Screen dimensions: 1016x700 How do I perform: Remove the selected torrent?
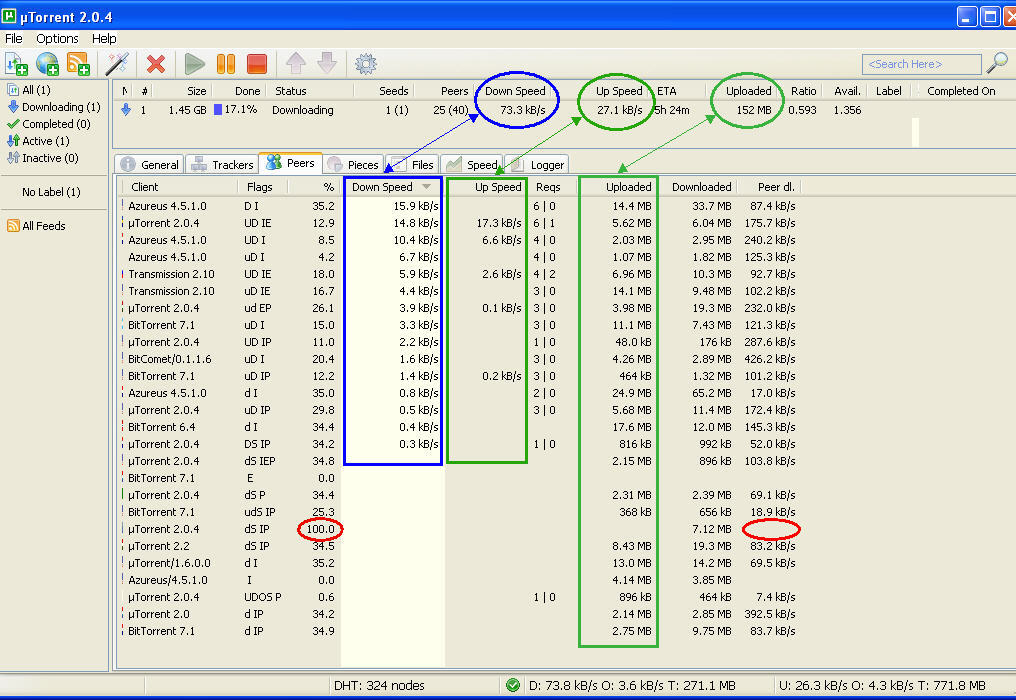pos(156,63)
